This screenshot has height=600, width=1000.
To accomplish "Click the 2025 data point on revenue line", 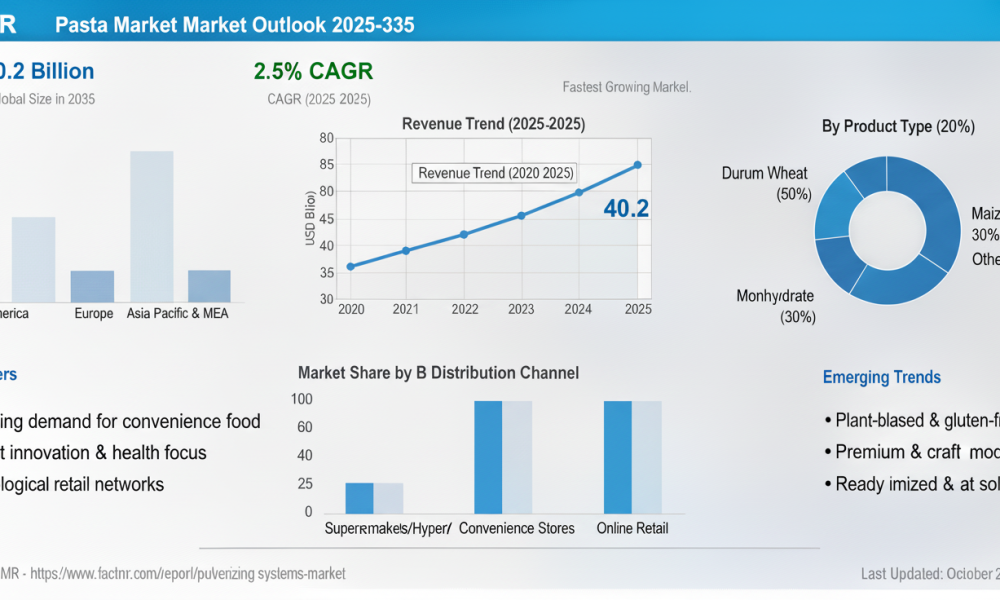I will [x=638, y=165].
